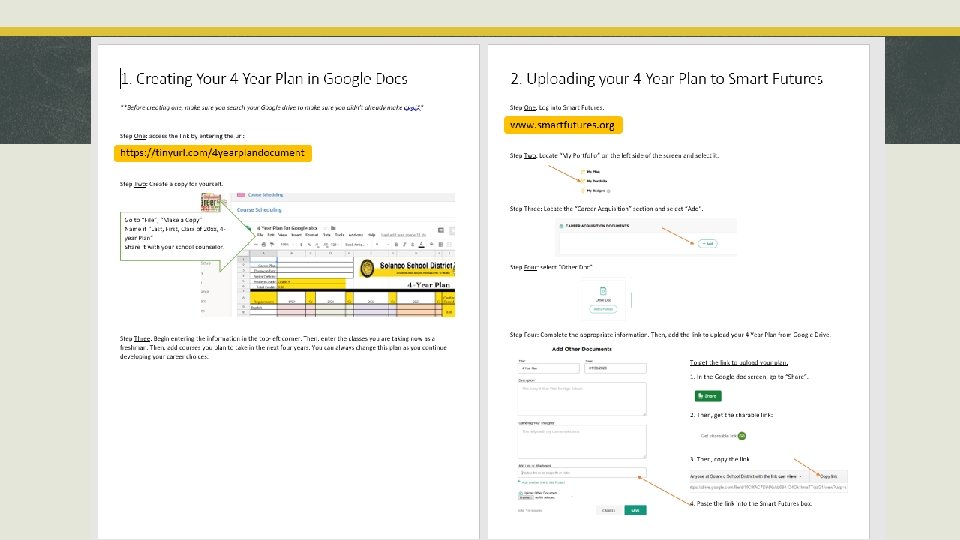Click heading 'Uploading your 4 Year Plan to Smart Futures'
960x540 pixels.
coord(667,79)
